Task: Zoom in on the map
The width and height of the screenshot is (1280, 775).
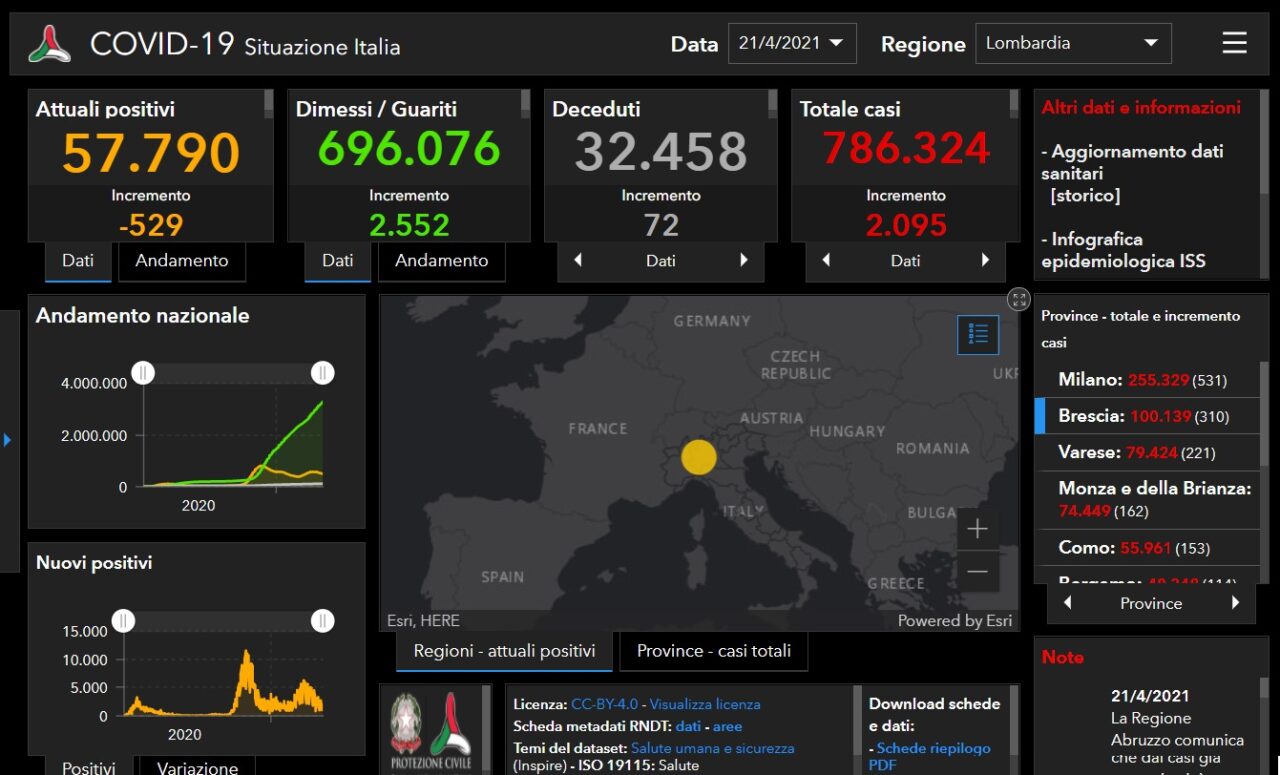Action: pyautogui.click(x=977, y=529)
